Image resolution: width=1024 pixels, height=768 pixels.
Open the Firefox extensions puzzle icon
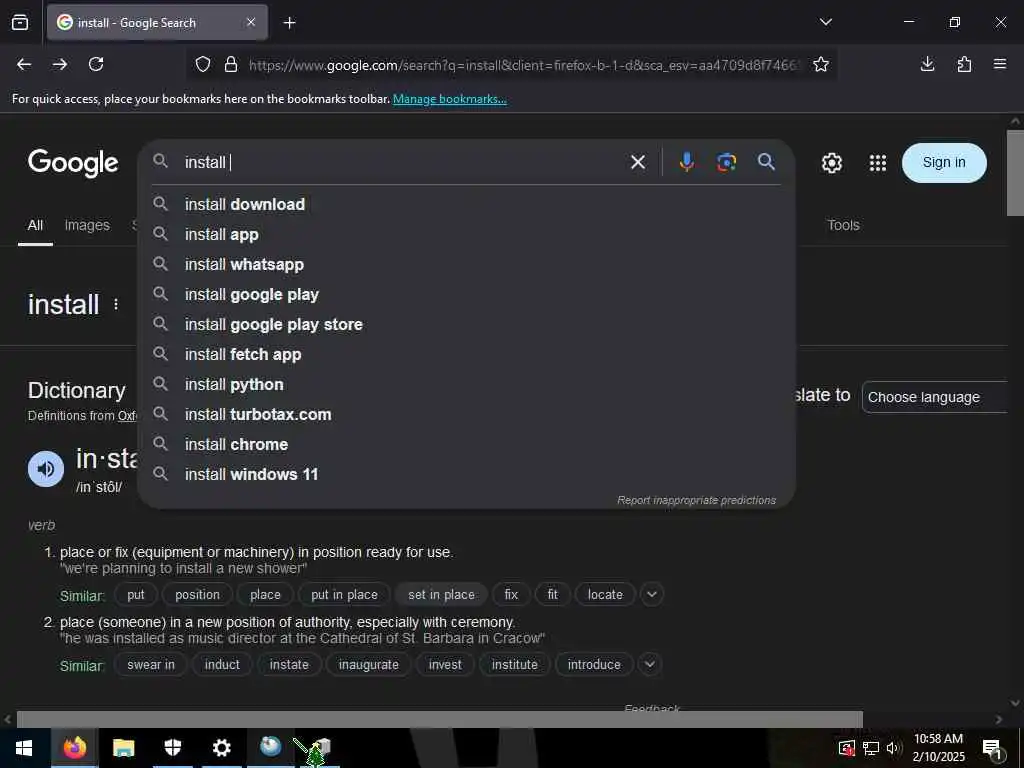point(964,64)
